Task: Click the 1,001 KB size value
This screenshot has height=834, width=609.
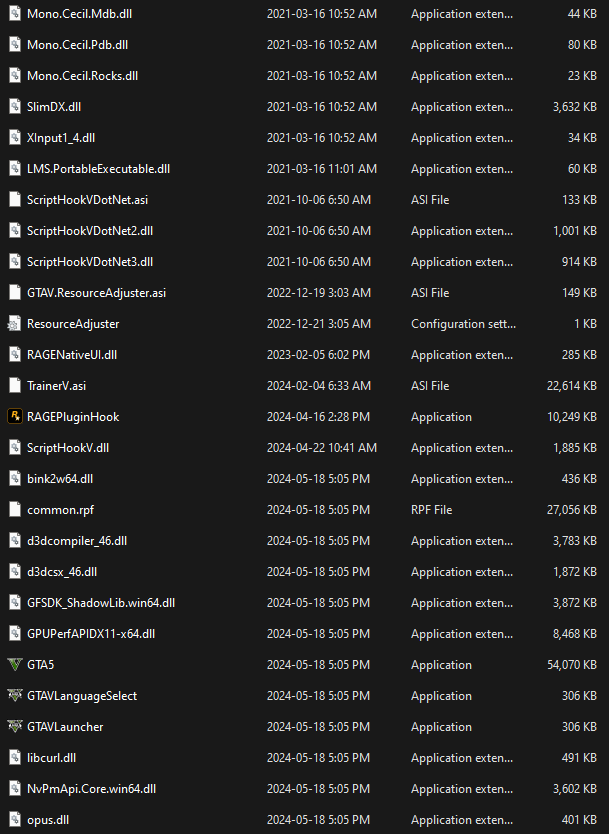Action: [x=574, y=231]
